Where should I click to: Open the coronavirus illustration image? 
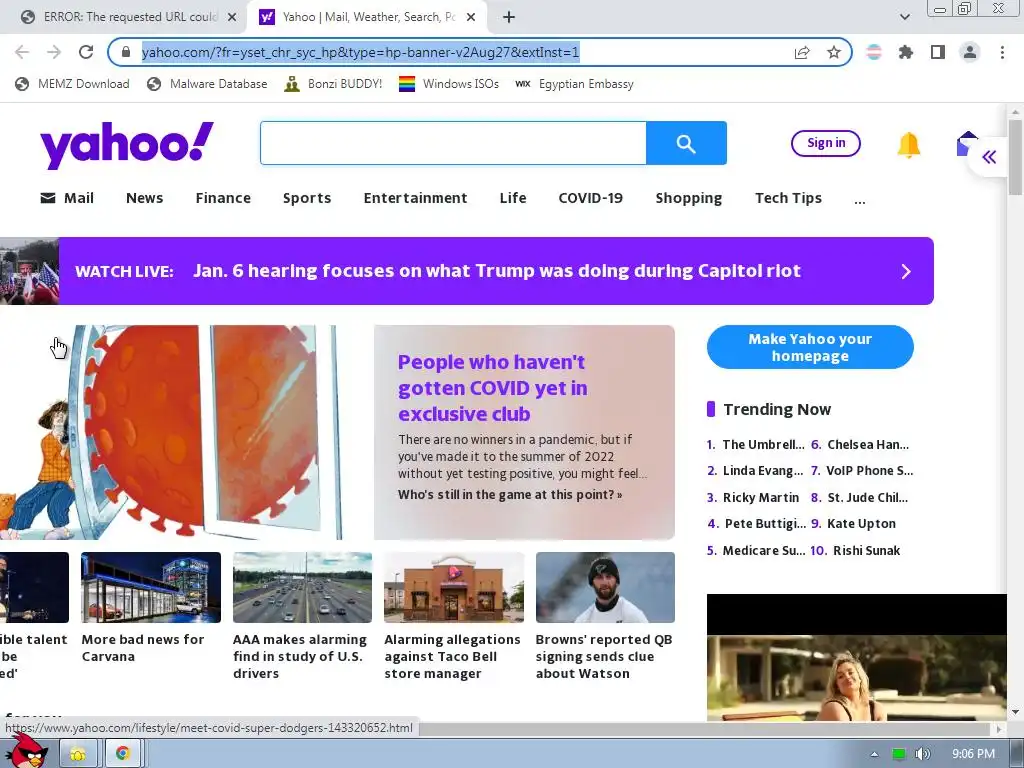point(170,432)
